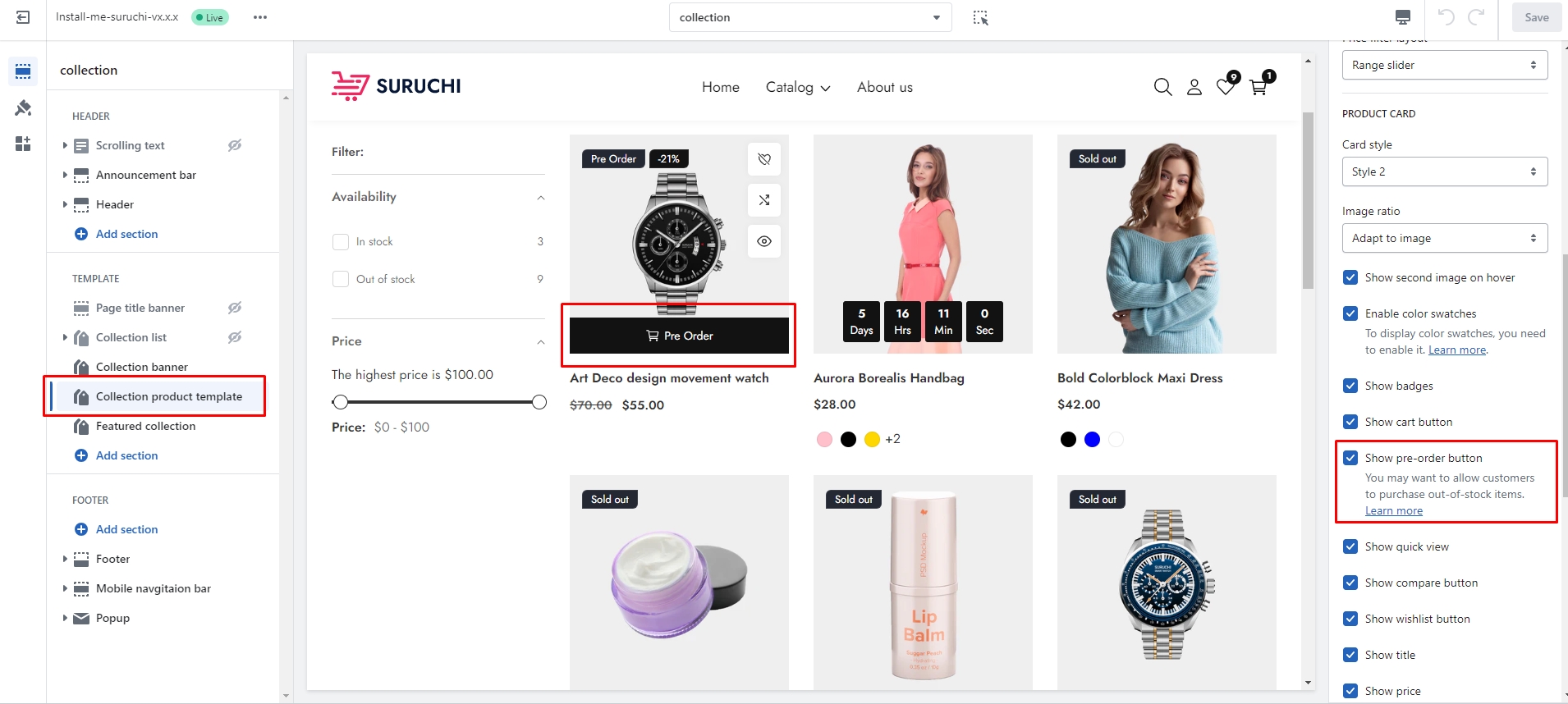
Task: Open the Card style dropdown
Action: pyautogui.click(x=1444, y=171)
